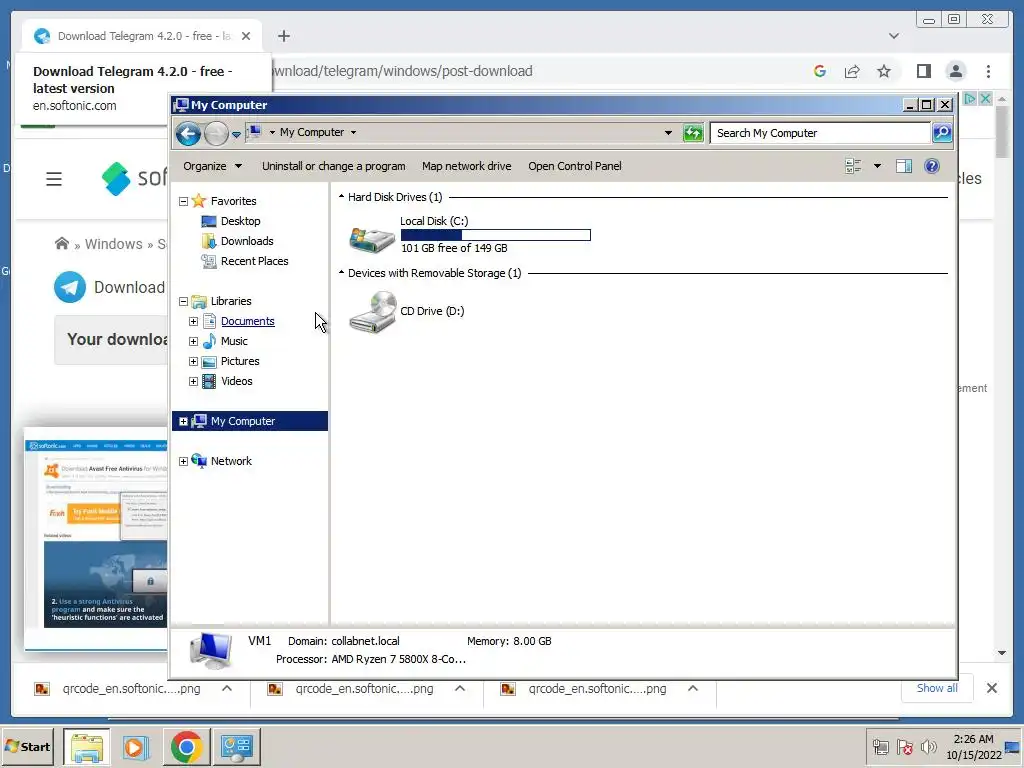Viewport: 1024px width, 768px height.
Task: Click the blue Help question icon
Action: [x=932, y=166]
